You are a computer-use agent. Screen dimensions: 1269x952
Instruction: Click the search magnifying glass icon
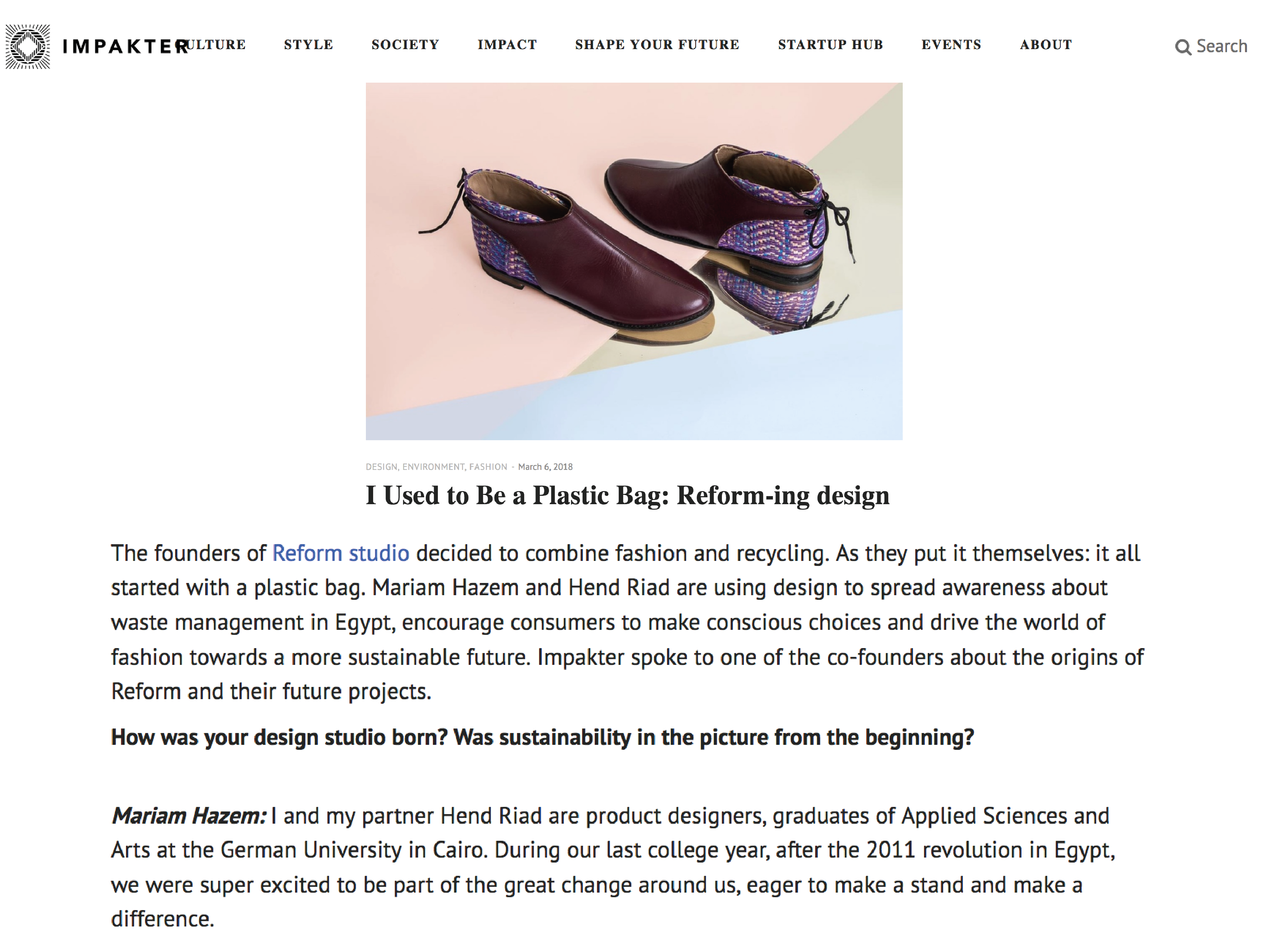tap(1182, 47)
